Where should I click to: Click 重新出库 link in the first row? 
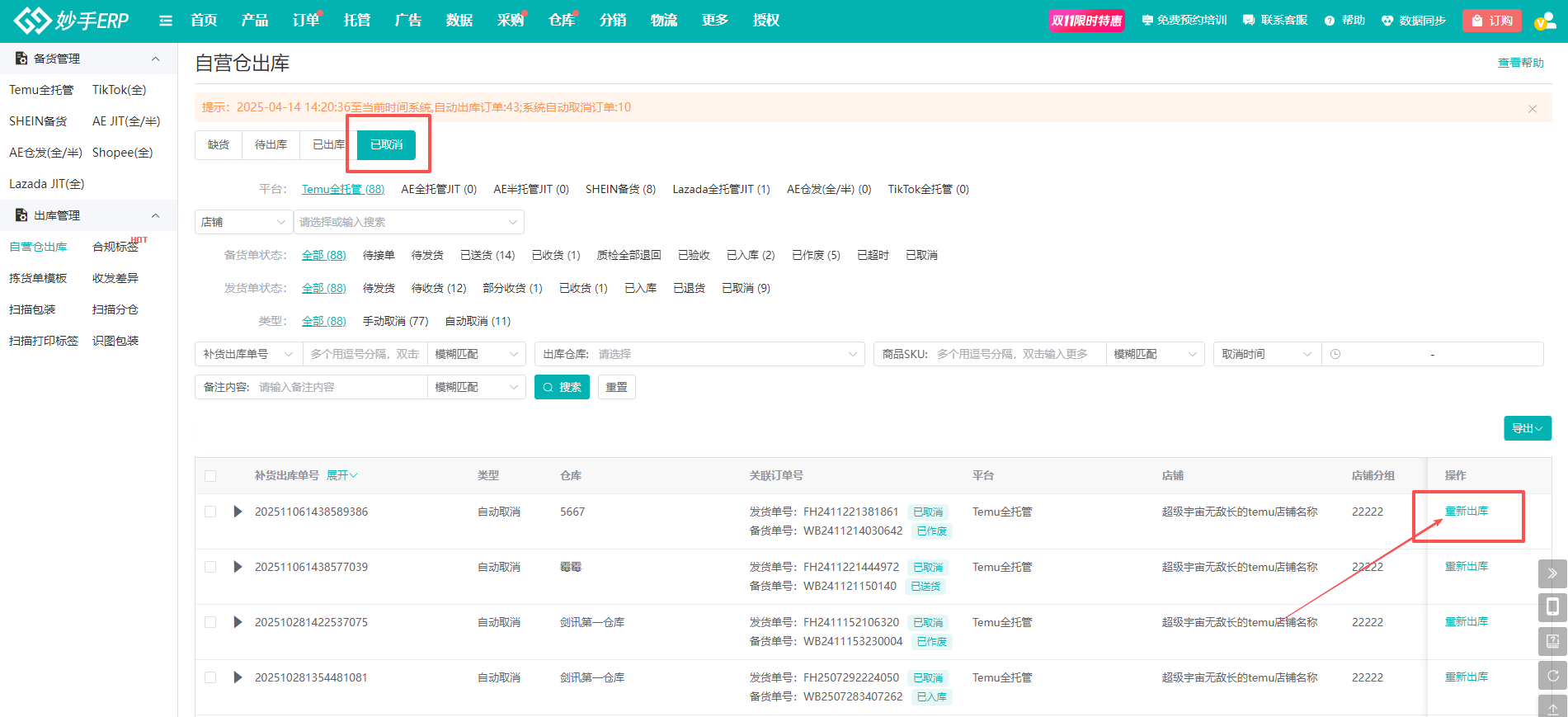pyautogui.click(x=1466, y=512)
